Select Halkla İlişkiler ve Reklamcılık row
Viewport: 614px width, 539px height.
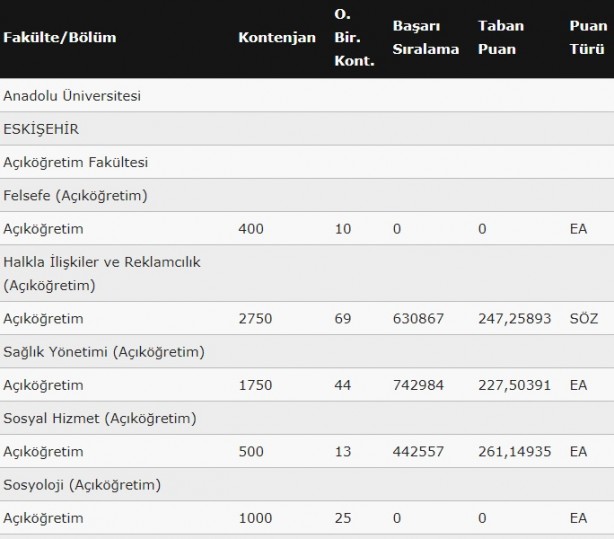[307, 273]
